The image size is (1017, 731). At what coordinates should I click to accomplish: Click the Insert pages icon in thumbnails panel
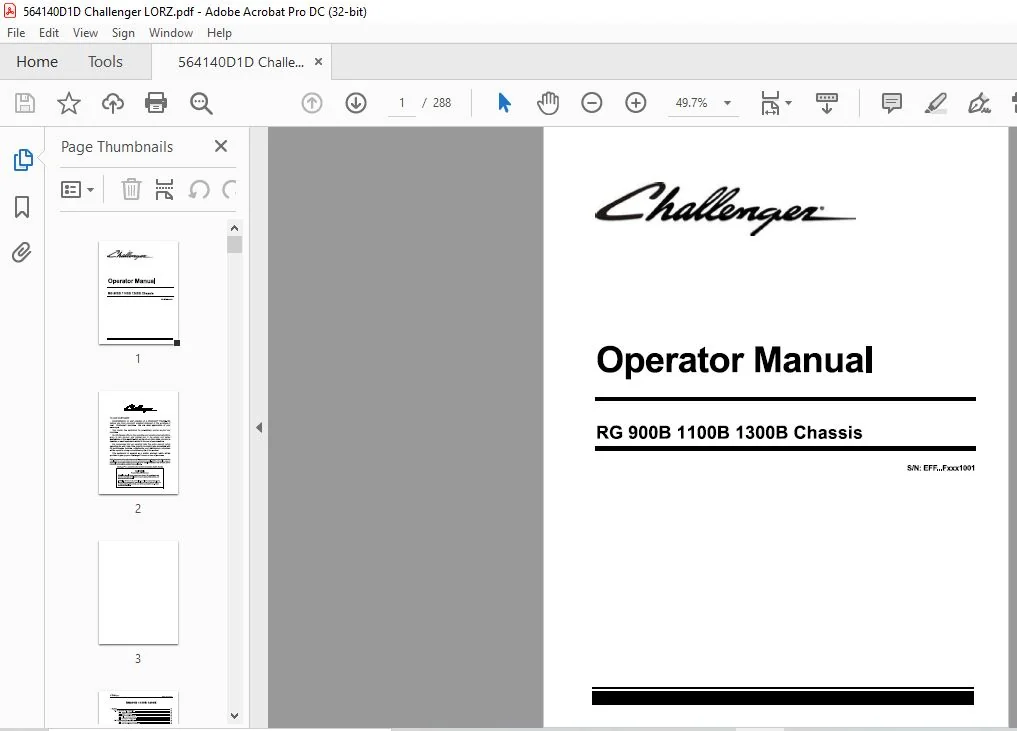[165, 189]
